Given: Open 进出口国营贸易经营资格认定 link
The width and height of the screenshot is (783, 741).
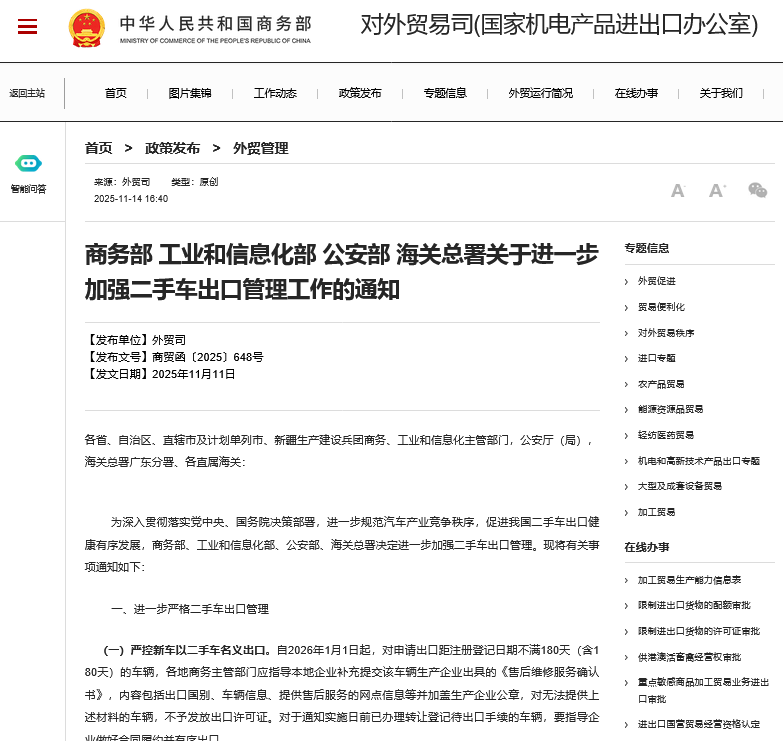Looking at the screenshot, I should [x=699, y=724].
